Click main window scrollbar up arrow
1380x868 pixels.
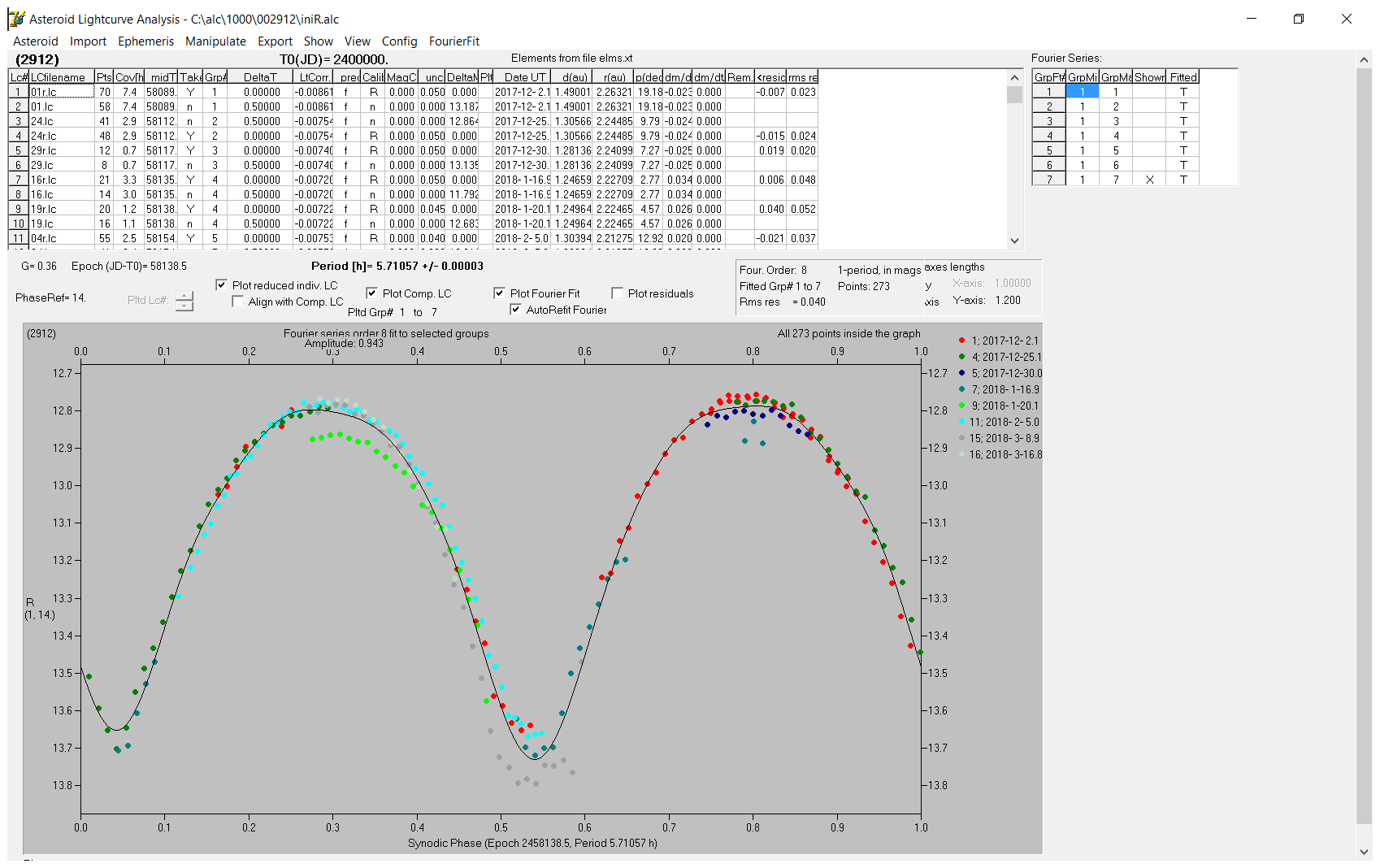[x=1364, y=59]
